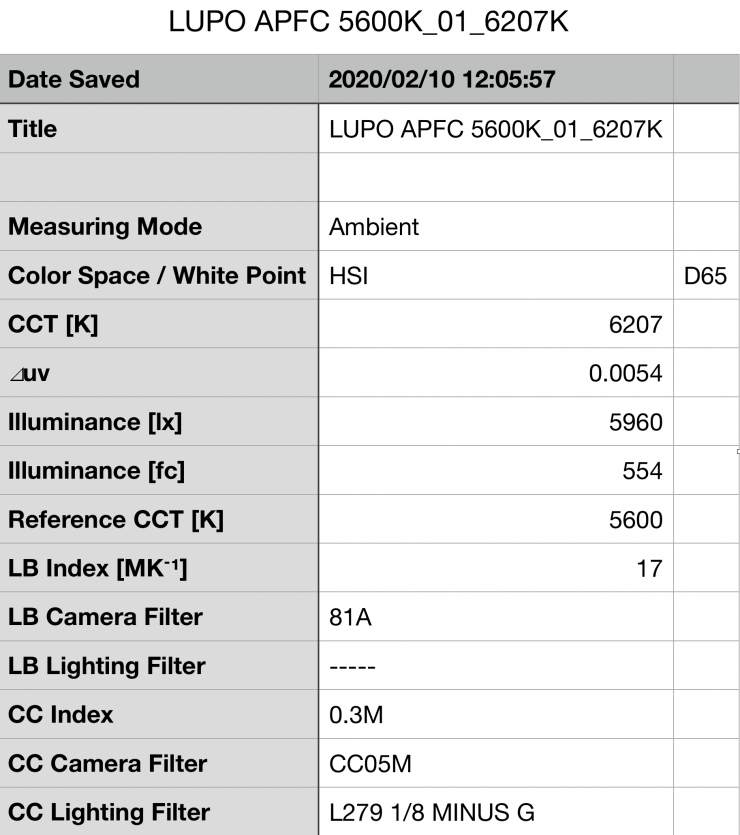Select the Ambient value cell
Image resolution: width=740 pixels, height=835 pixels.
tap(495, 227)
